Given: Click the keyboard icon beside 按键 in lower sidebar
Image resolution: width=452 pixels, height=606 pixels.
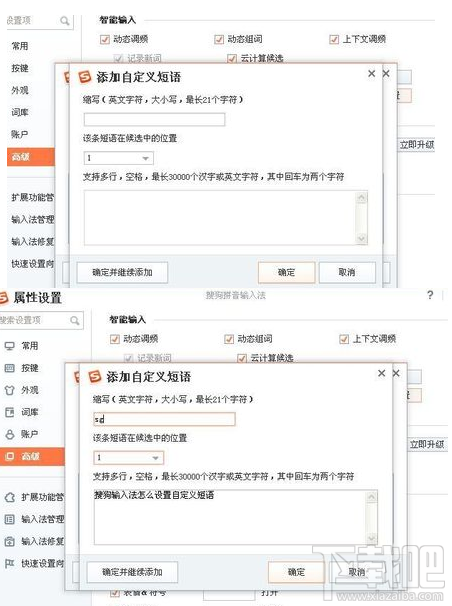Looking at the screenshot, I should pos(10,368).
